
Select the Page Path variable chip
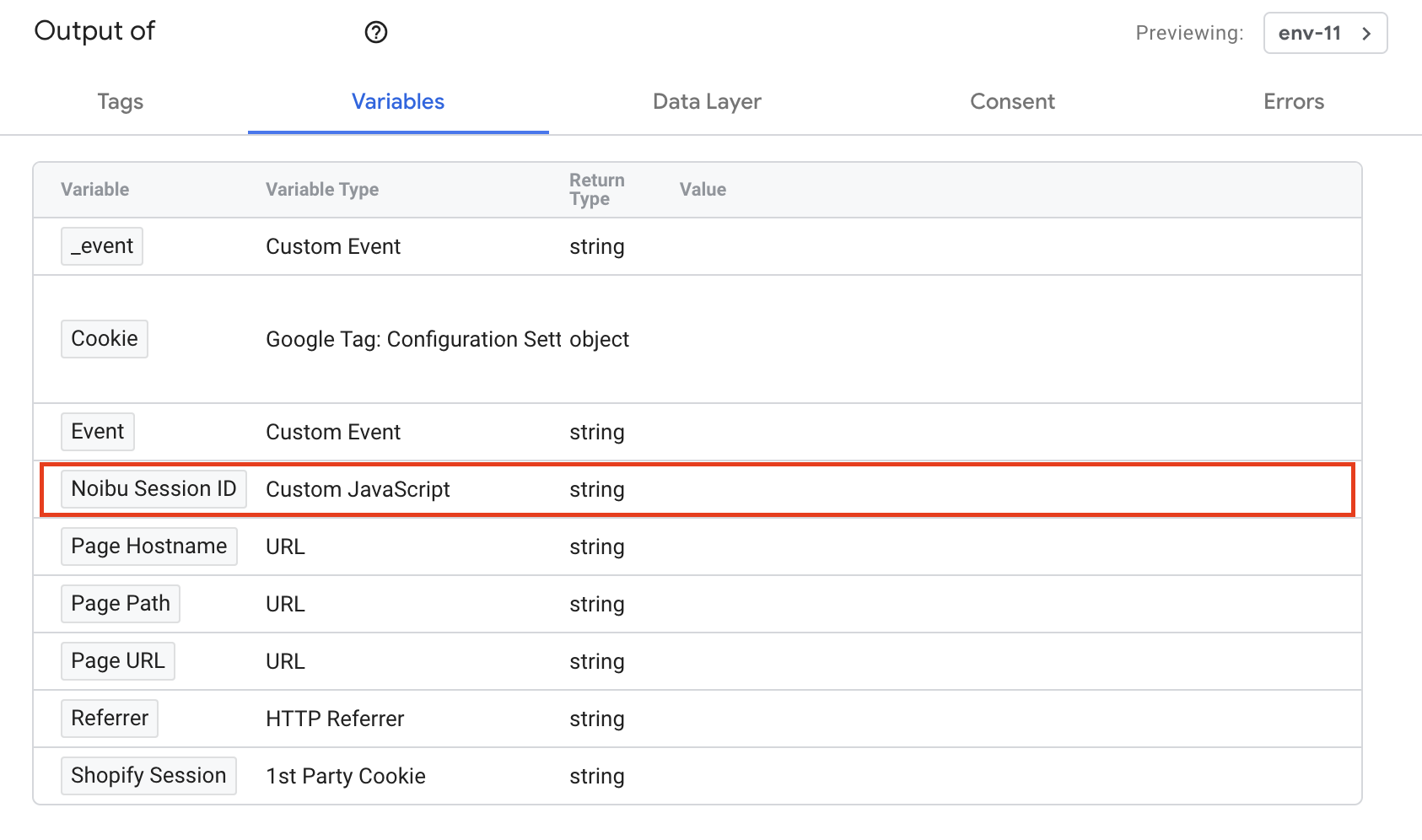pos(121,604)
